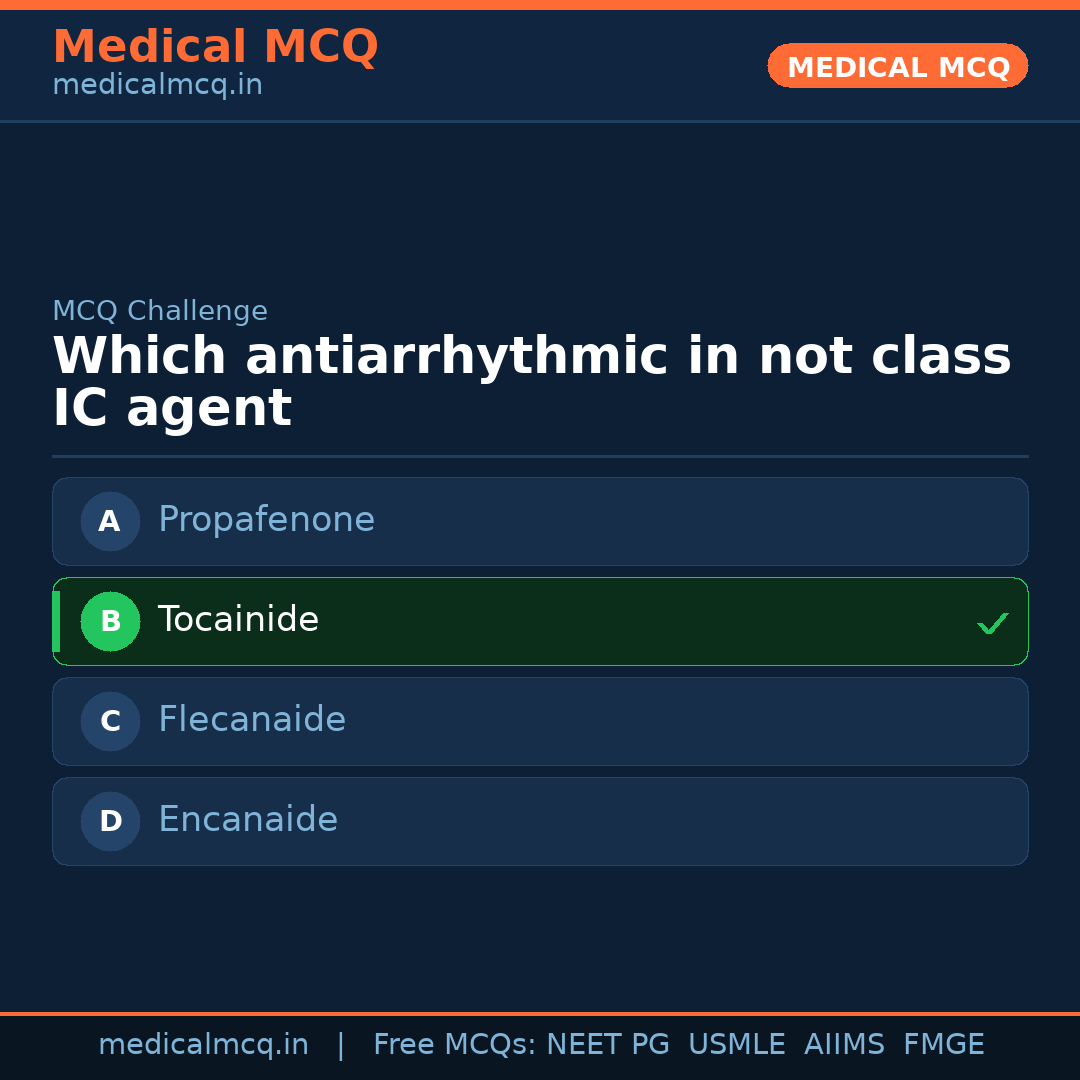
Task: Select the Propafenone answer text
Action: [x=266, y=520]
